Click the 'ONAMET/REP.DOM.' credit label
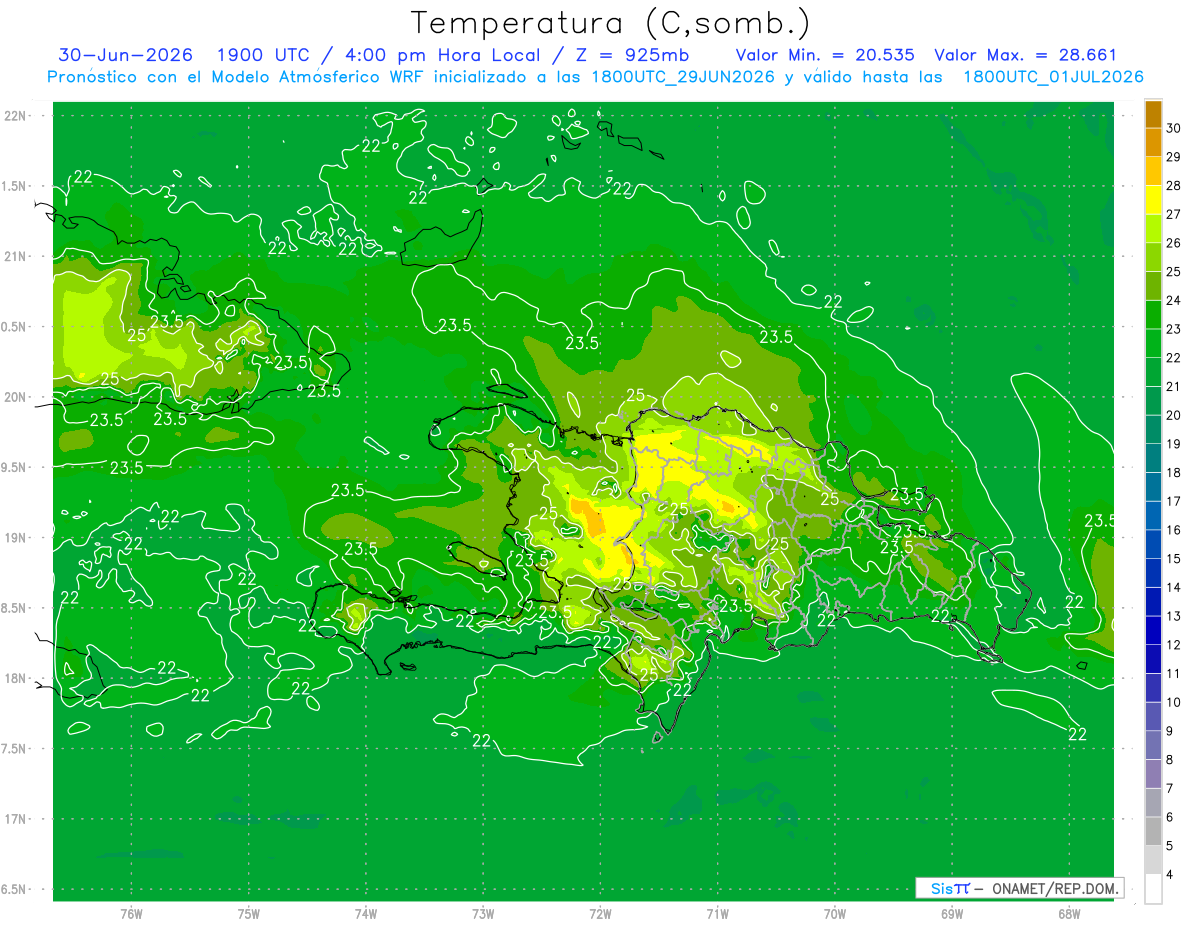Image resolution: width=1200 pixels, height=927 pixels. [x=1056, y=888]
